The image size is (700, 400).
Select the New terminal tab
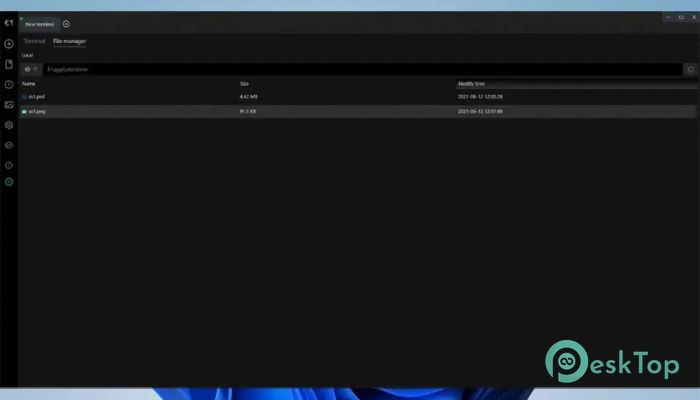(39, 24)
